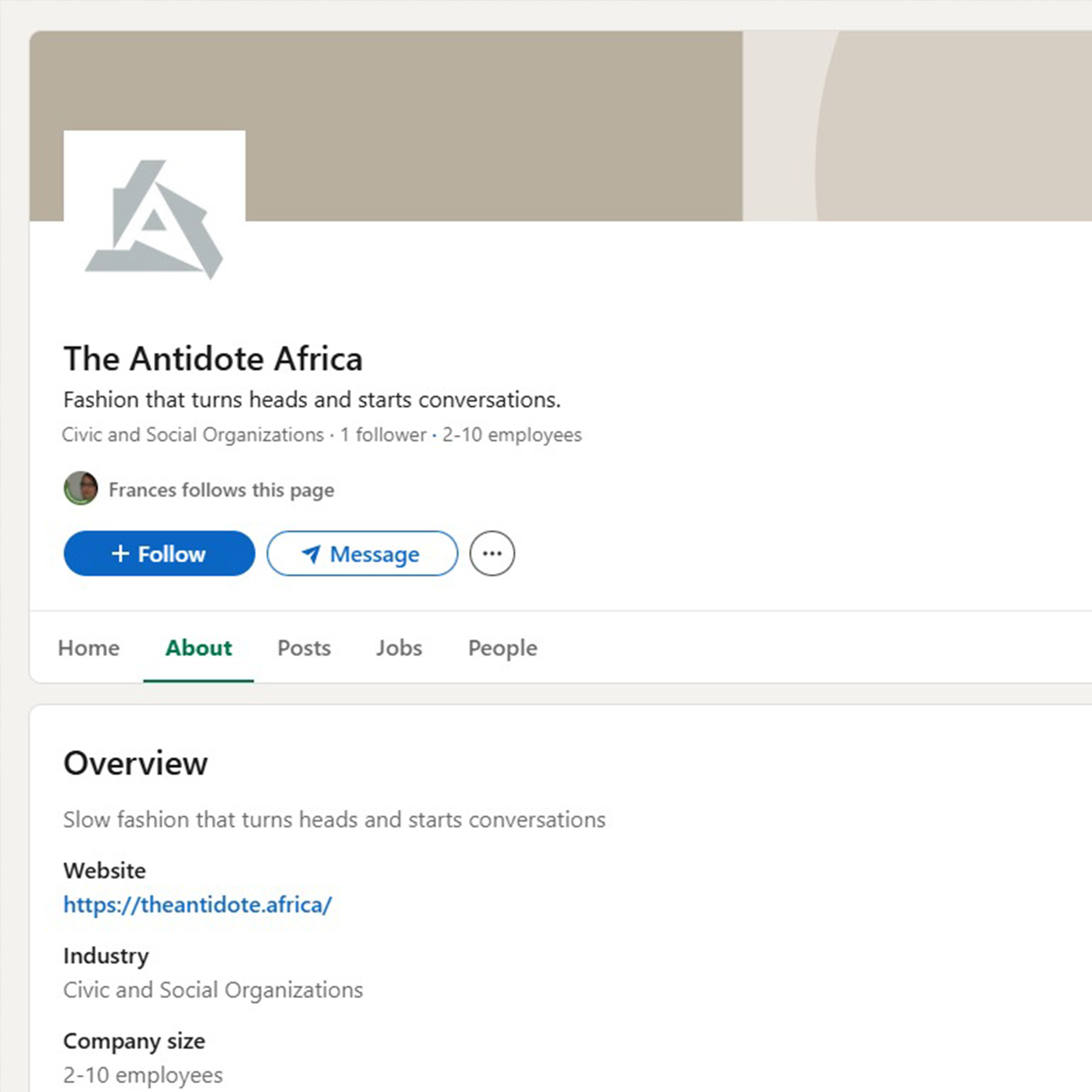Click the 1 follower link
The image size is (1092, 1092).
pos(383,435)
